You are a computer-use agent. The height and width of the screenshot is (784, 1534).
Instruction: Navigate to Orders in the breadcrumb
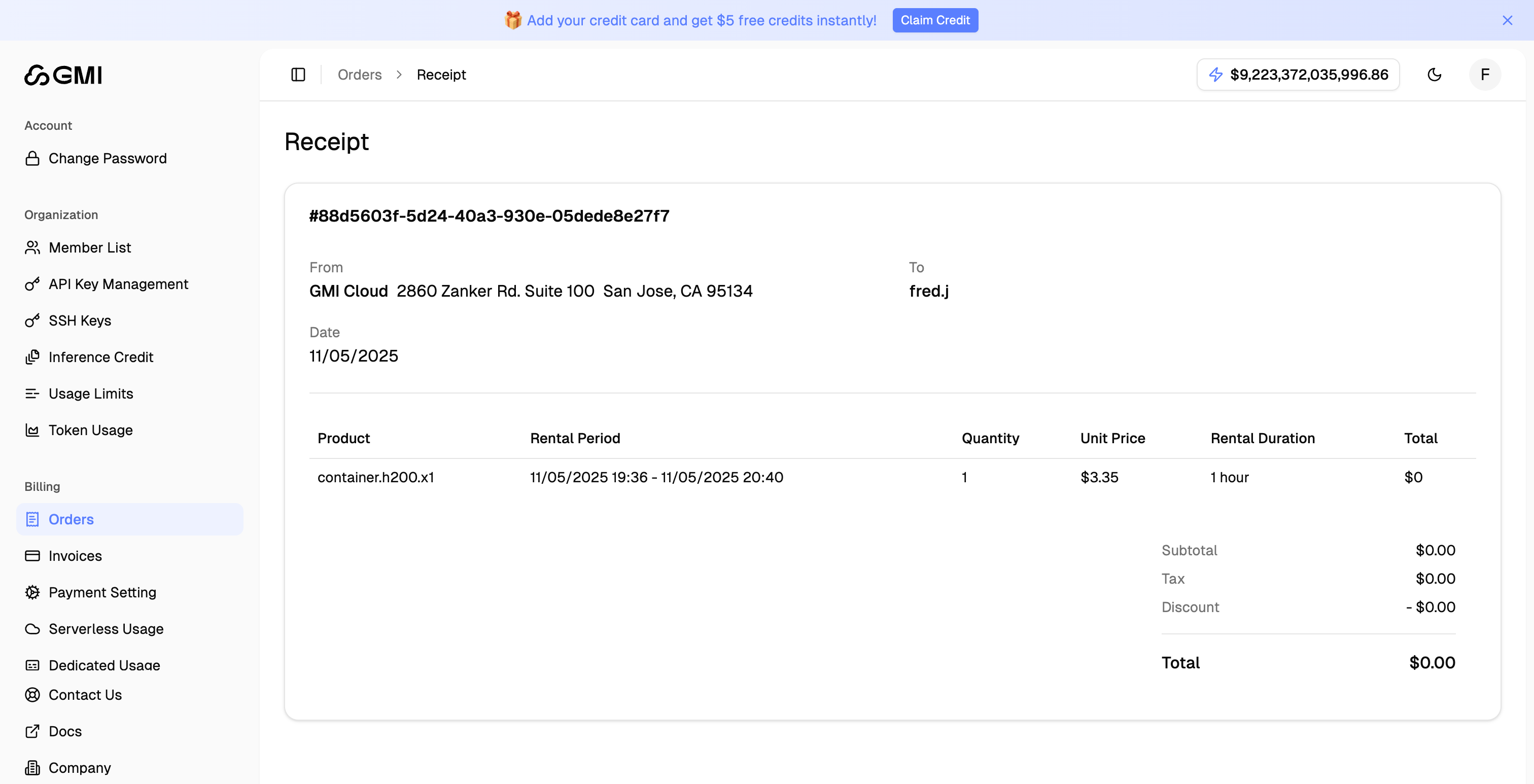359,75
